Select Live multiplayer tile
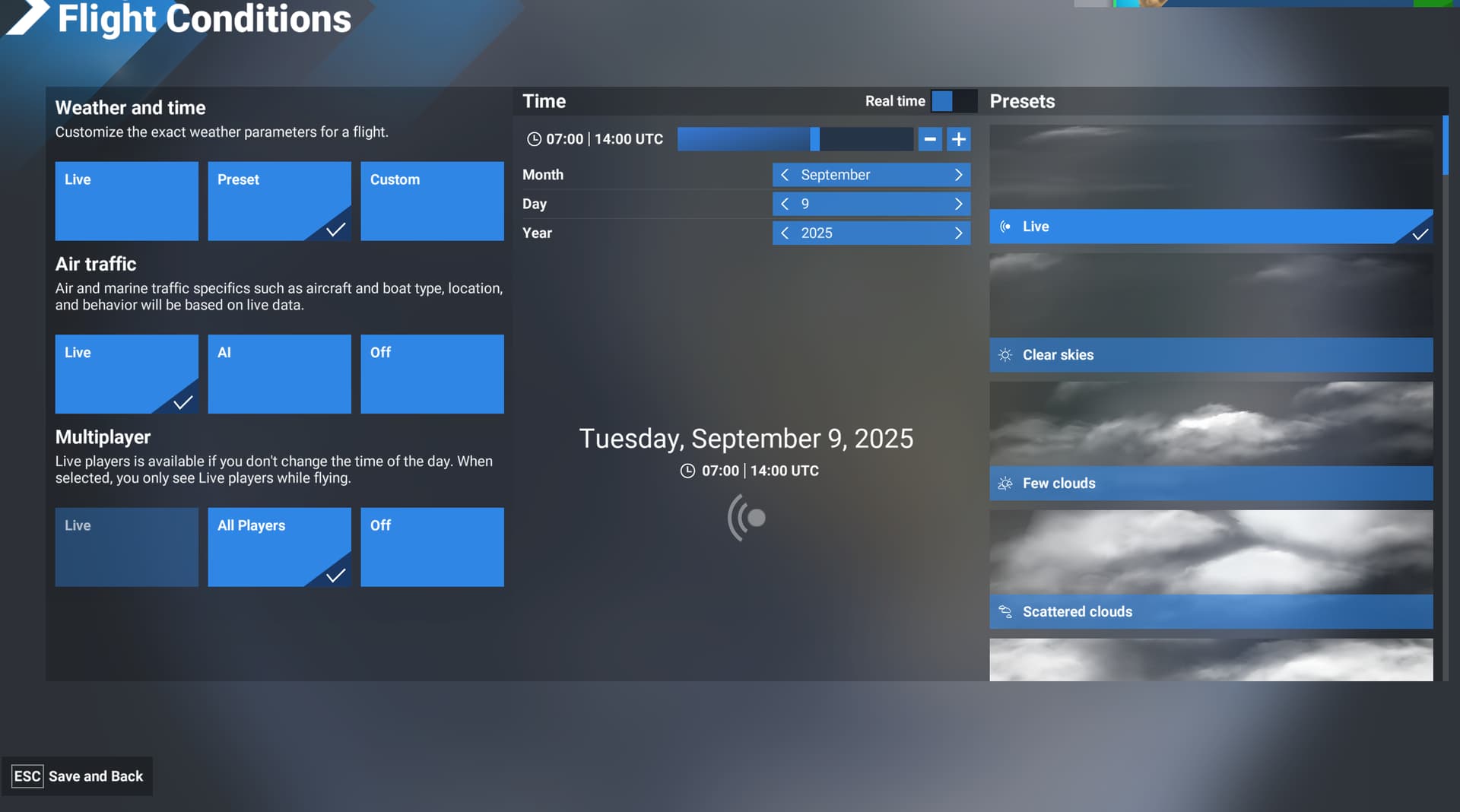This screenshot has height=812, width=1460. 126,547
